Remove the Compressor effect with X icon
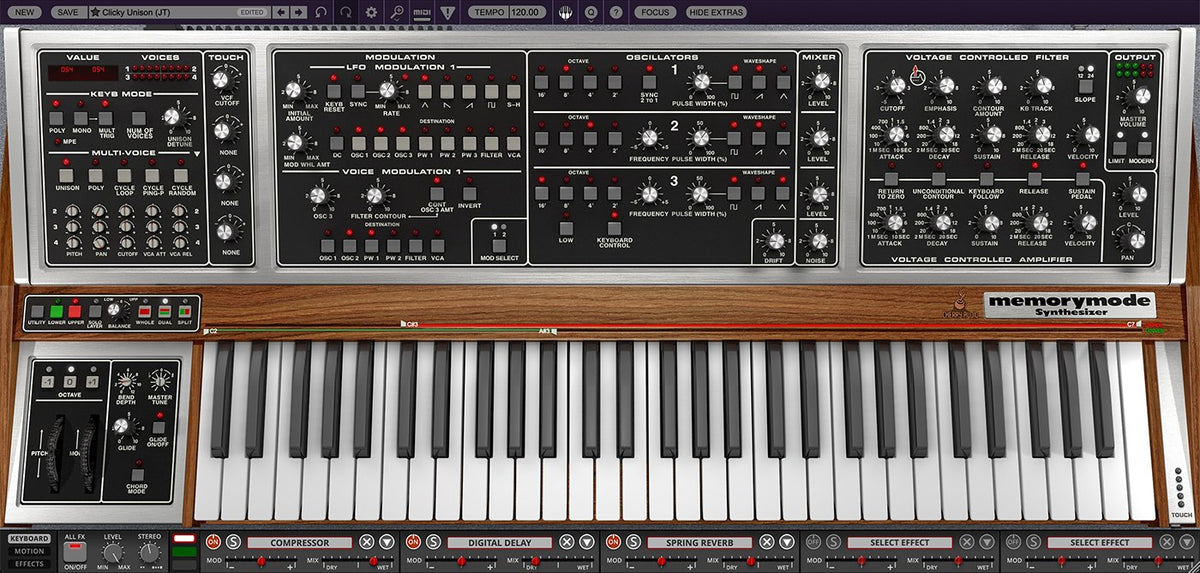The image size is (1200, 573). click(x=367, y=542)
